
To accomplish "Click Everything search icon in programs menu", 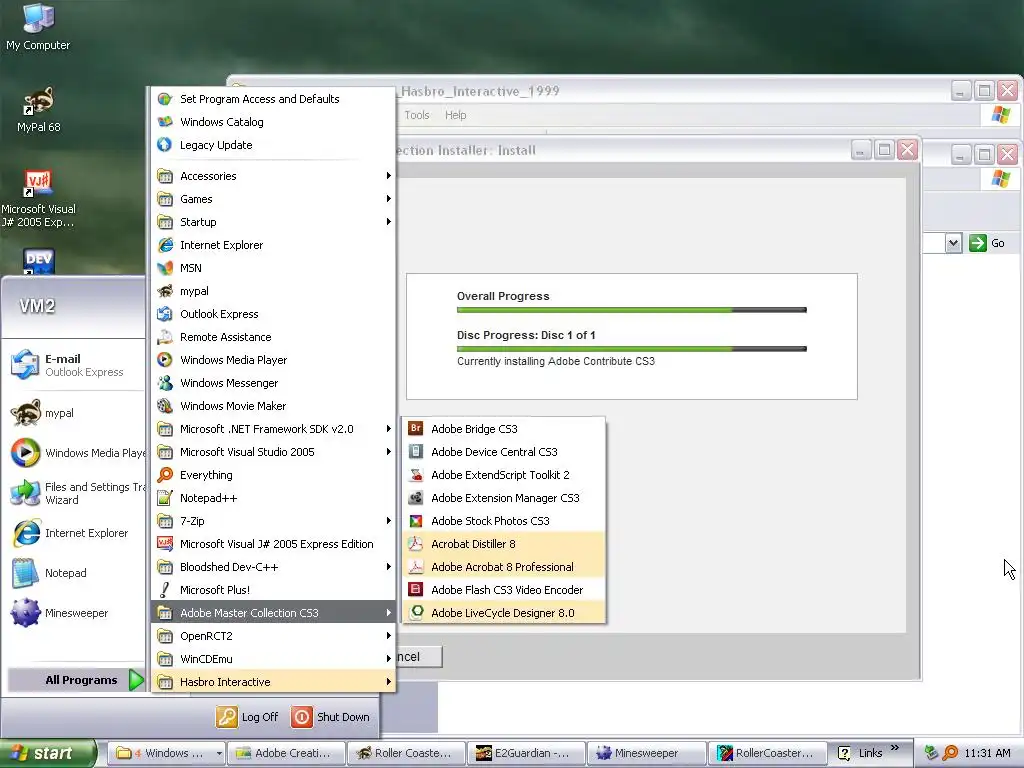I will click(165, 475).
